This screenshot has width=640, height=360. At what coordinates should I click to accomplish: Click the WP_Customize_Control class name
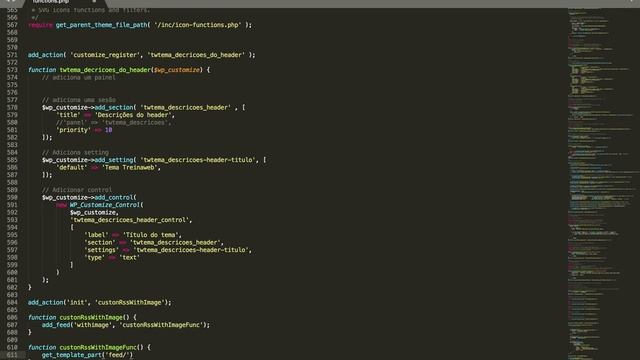tap(104, 205)
